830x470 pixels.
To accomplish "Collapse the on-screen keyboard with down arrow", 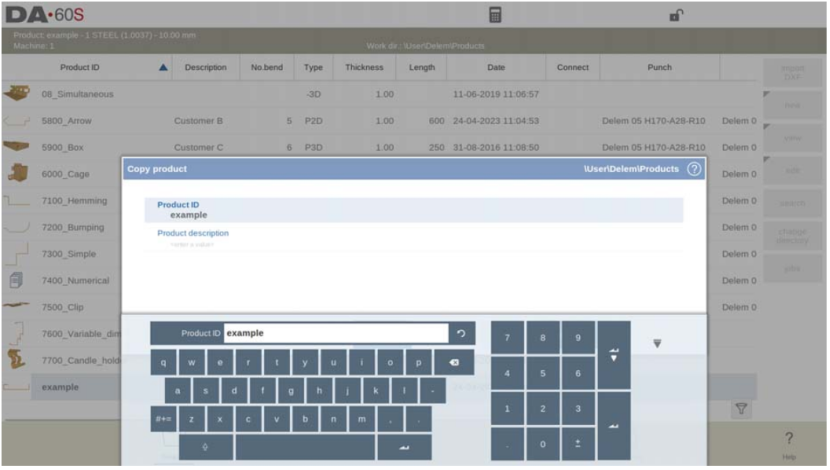I will click(657, 343).
